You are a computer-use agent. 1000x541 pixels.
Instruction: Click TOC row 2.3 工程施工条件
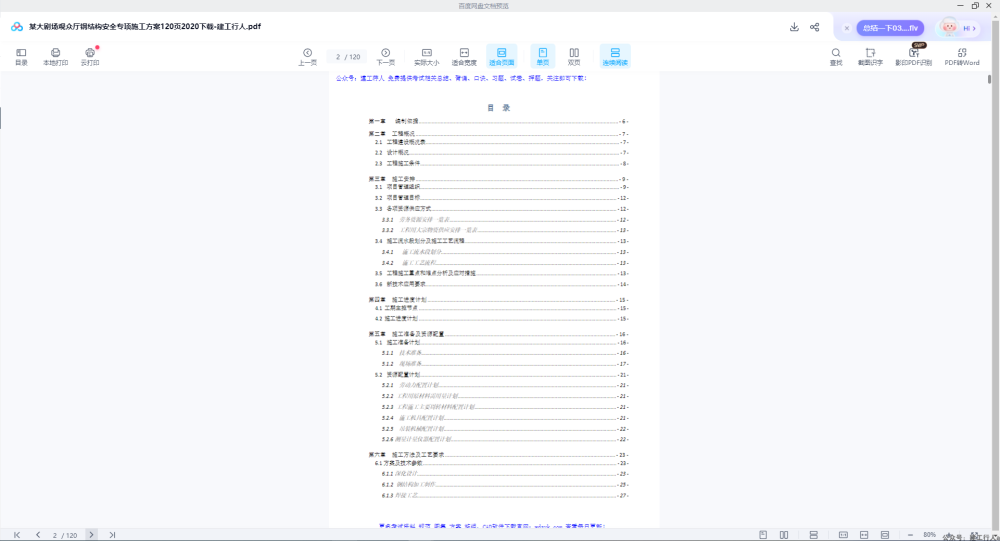coord(501,164)
